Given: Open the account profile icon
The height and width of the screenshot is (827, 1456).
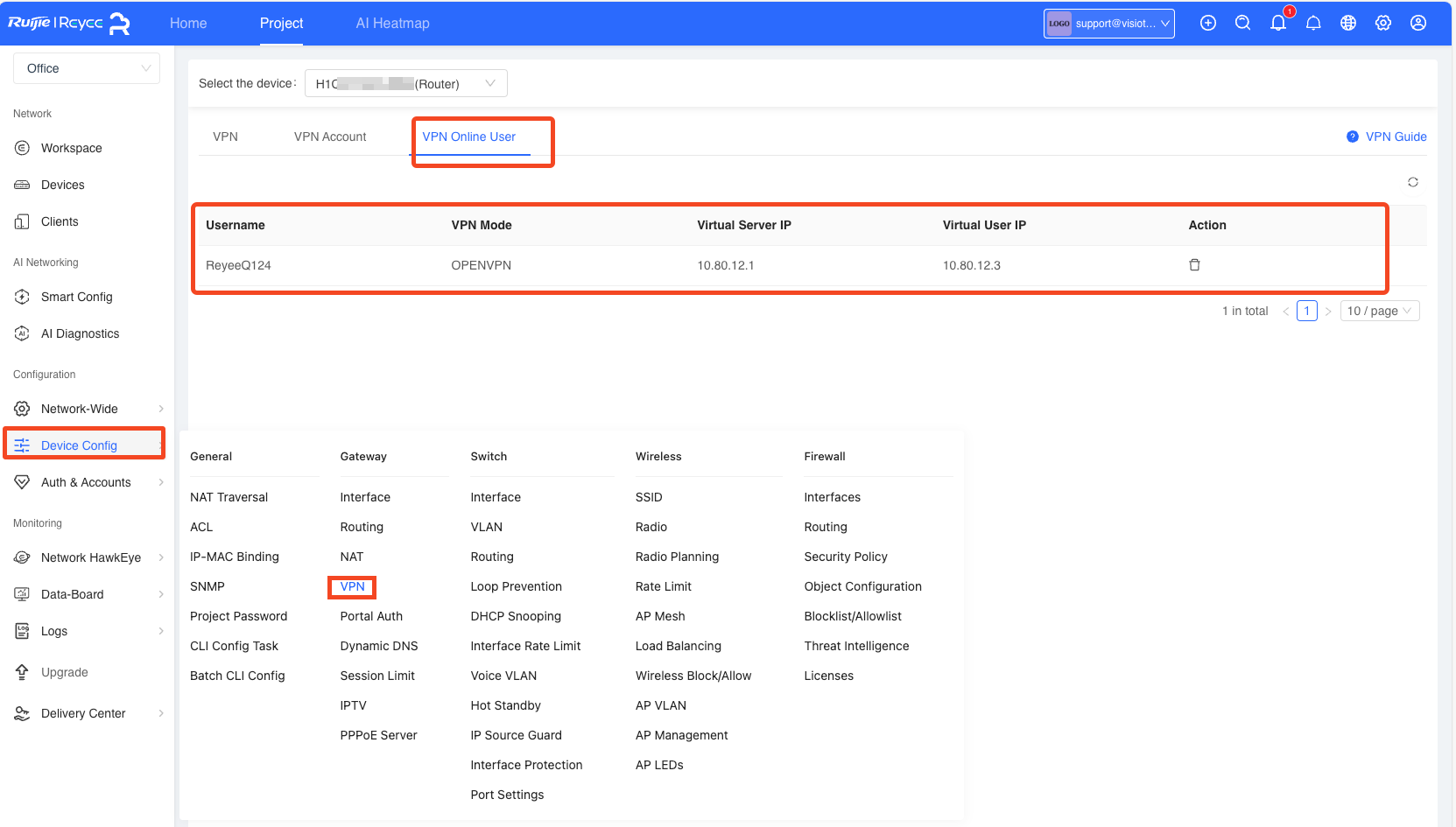Looking at the screenshot, I should (1417, 23).
